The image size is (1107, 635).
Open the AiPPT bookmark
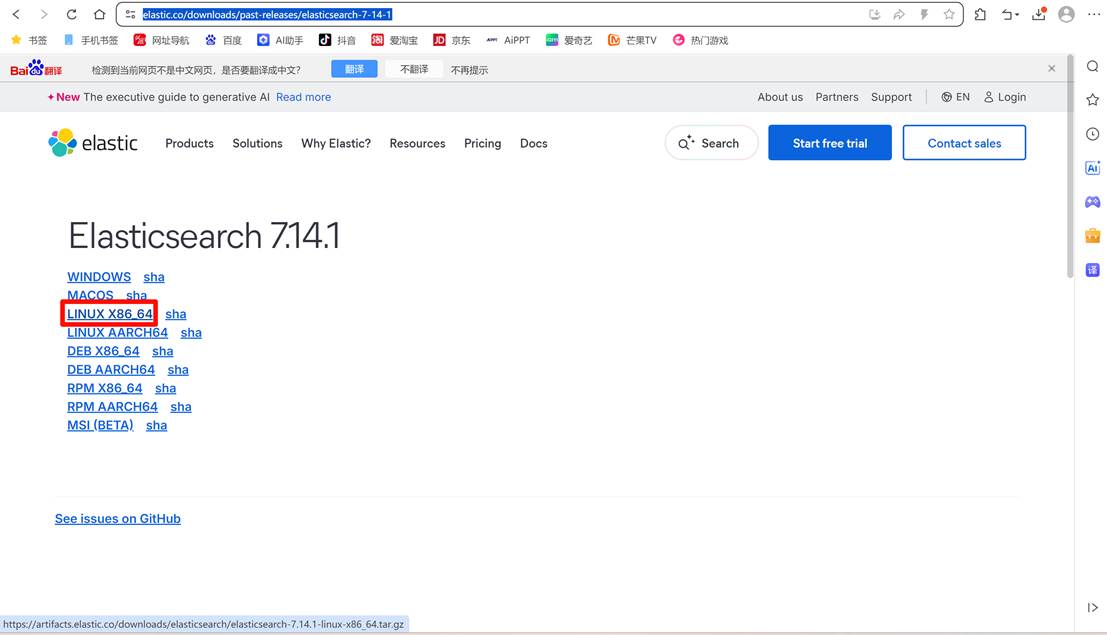pyautogui.click(x=508, y=40)
